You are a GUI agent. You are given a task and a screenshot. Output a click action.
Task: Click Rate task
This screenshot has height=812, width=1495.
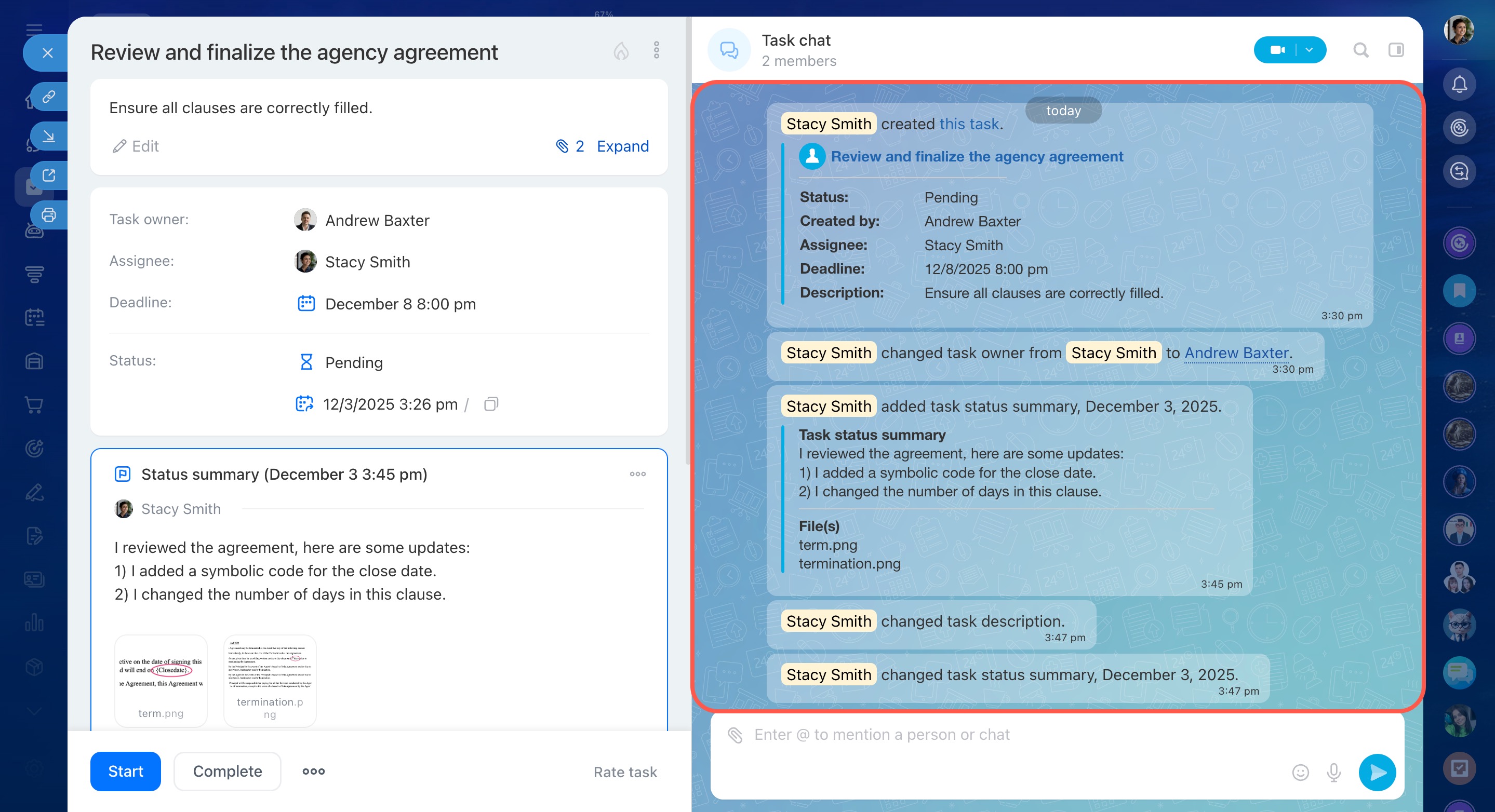(624, 772)
